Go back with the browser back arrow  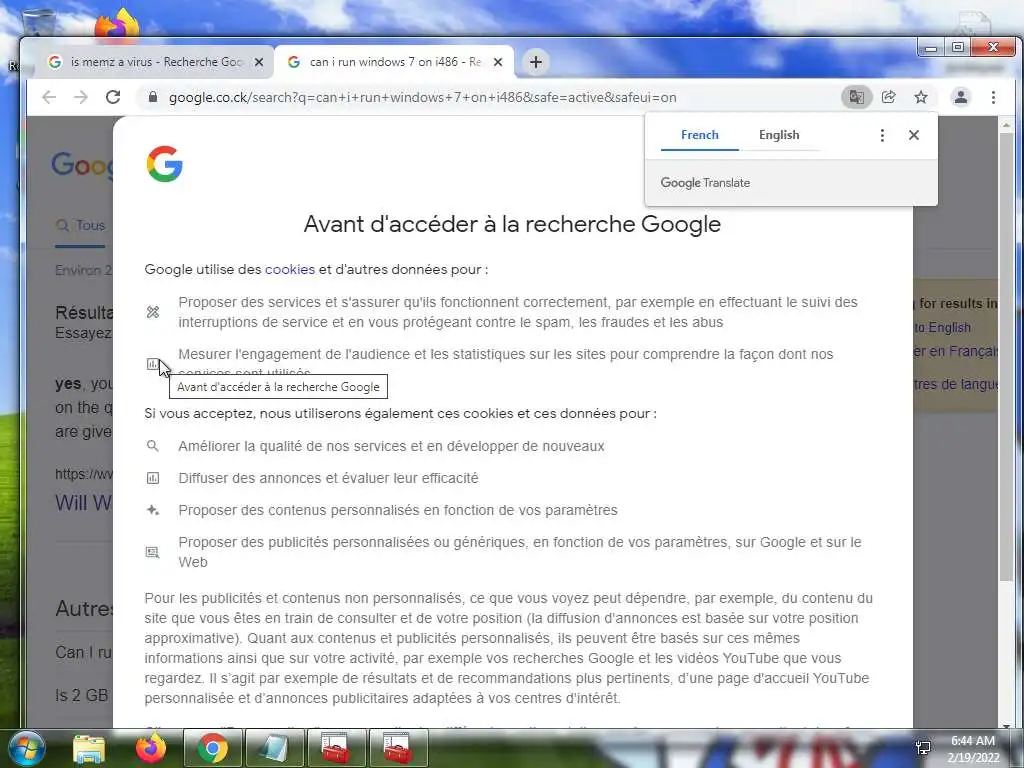49,97
